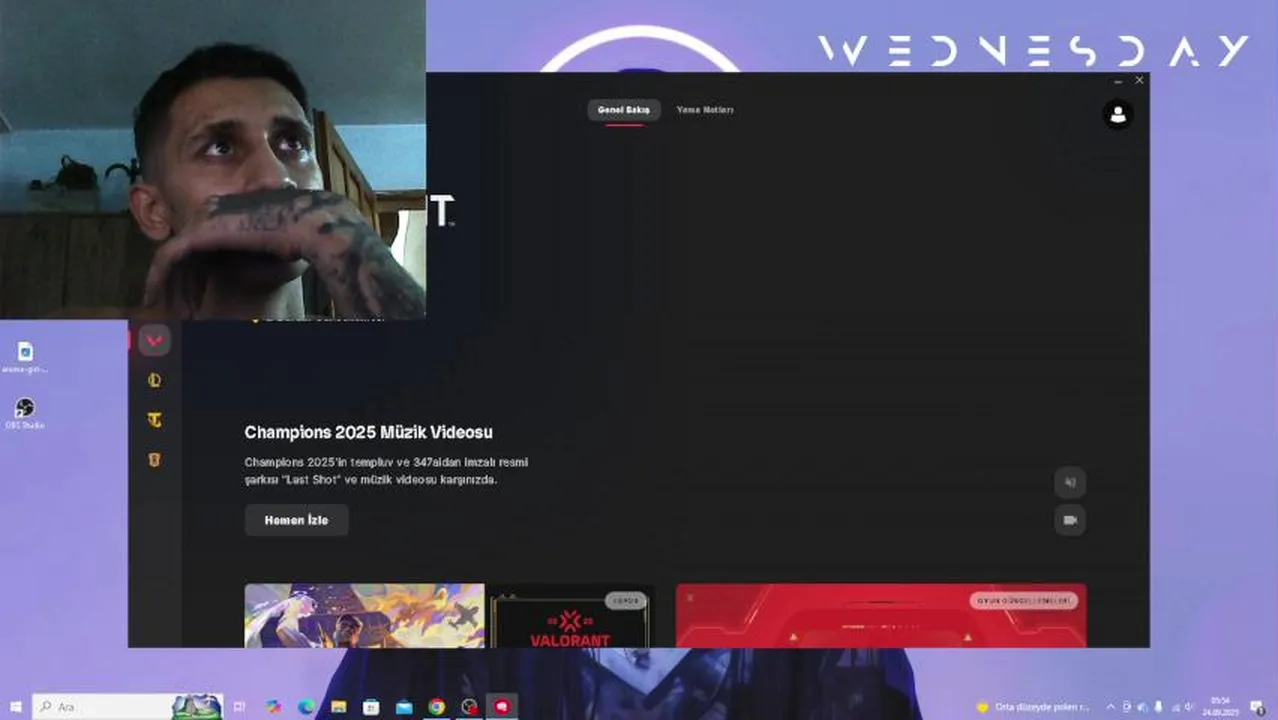Image resolution: width=1278 pixels, height=720 pixels.
Task: Open Task View in the taskbar
Action: tap(240, 707)
